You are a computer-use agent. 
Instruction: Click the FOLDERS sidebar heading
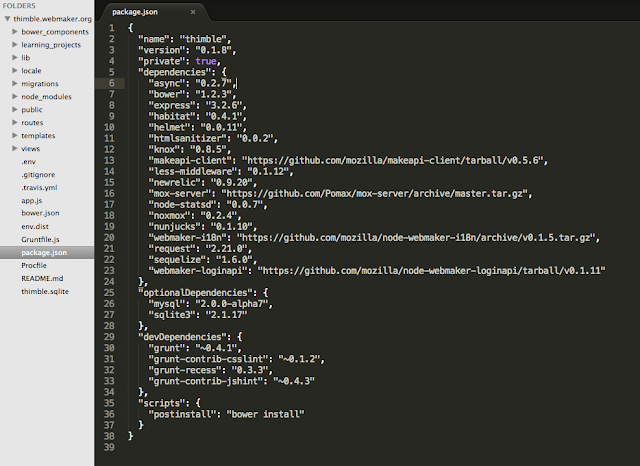(19, 6)
